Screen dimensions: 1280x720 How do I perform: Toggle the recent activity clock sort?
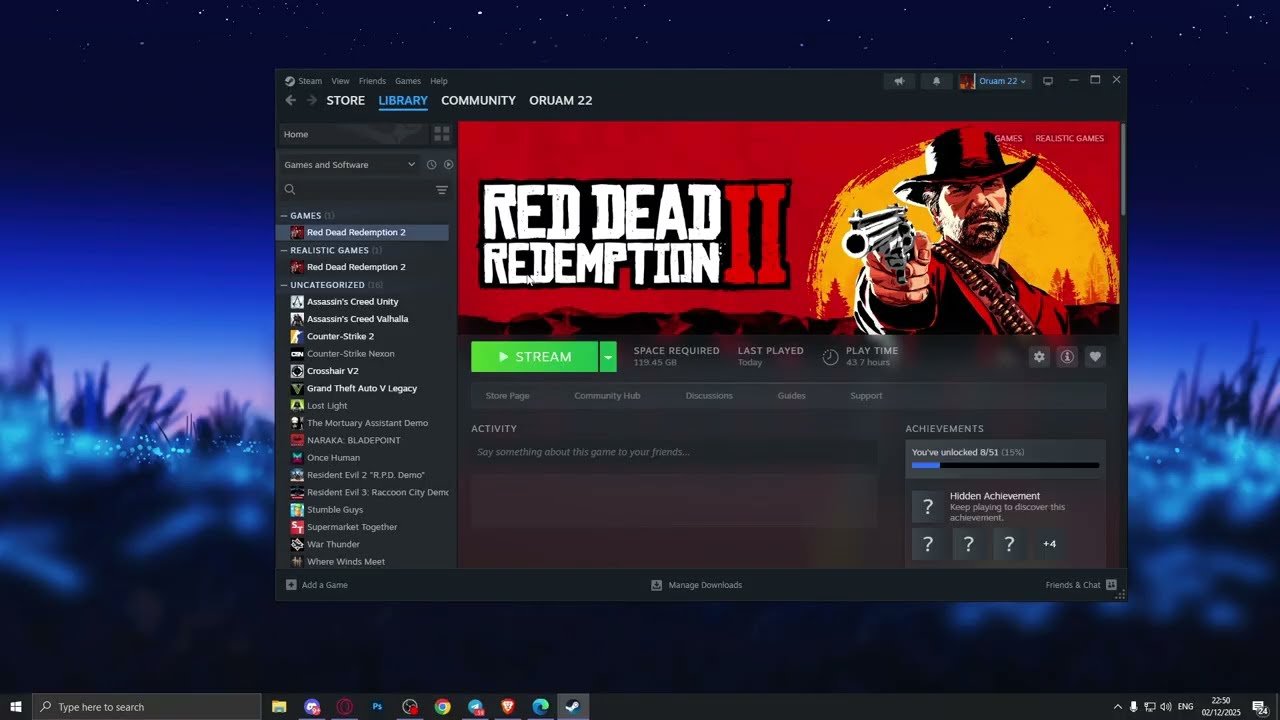432,165
